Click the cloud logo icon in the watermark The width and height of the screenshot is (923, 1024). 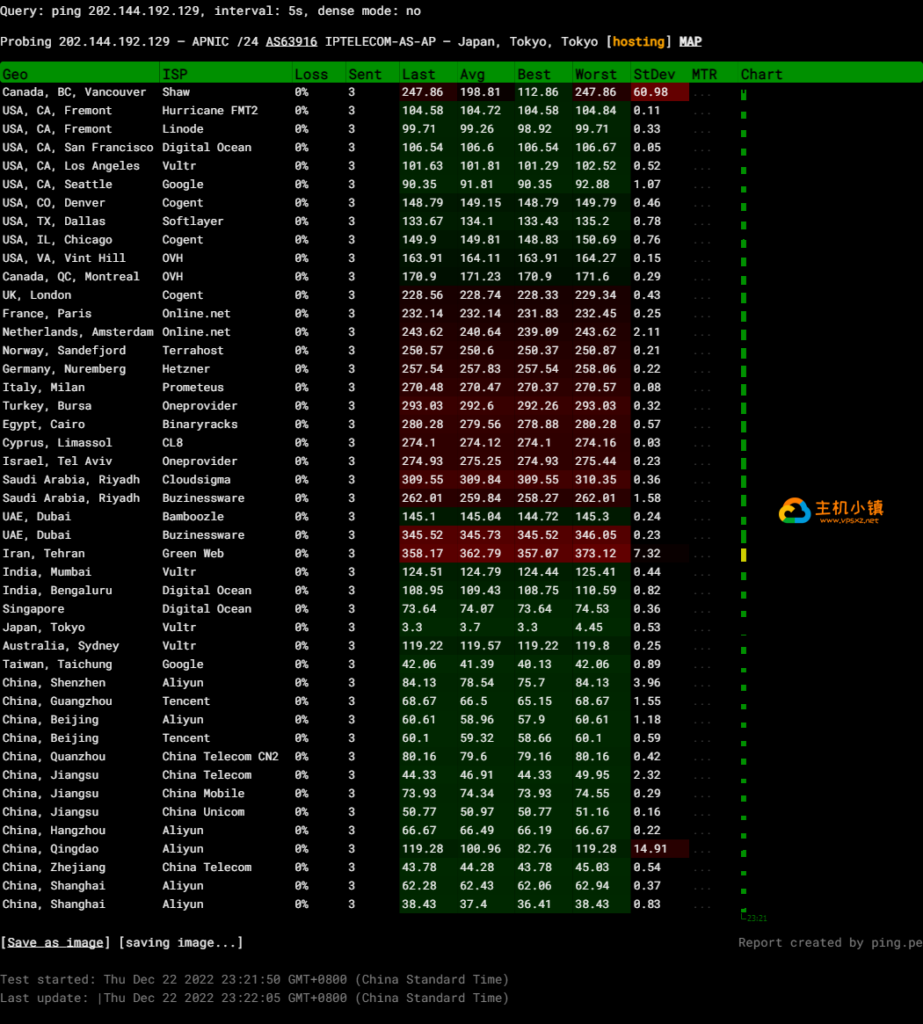[795, 511]
